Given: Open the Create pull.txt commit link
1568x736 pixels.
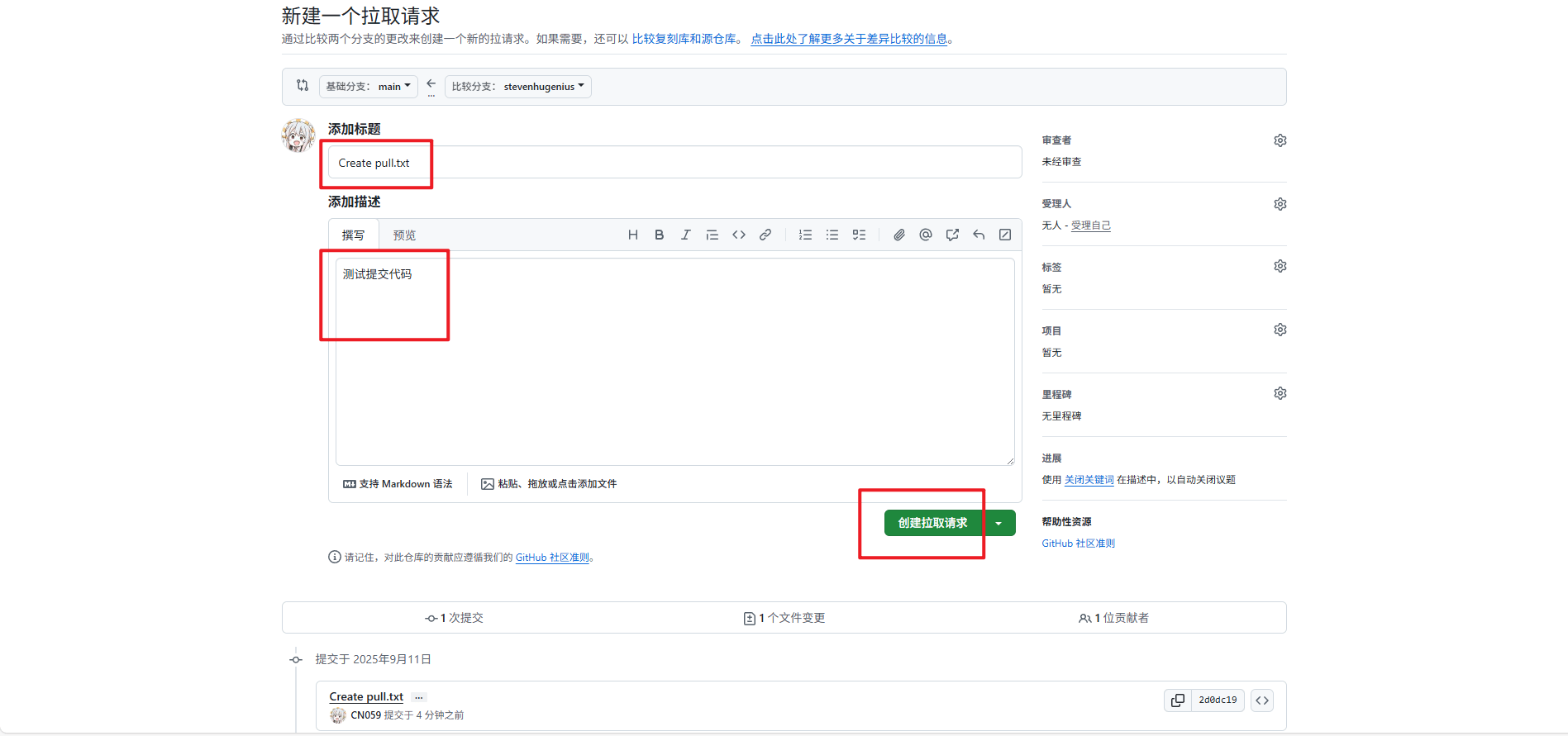Looking at the screenshot, I should click(366, 697).
